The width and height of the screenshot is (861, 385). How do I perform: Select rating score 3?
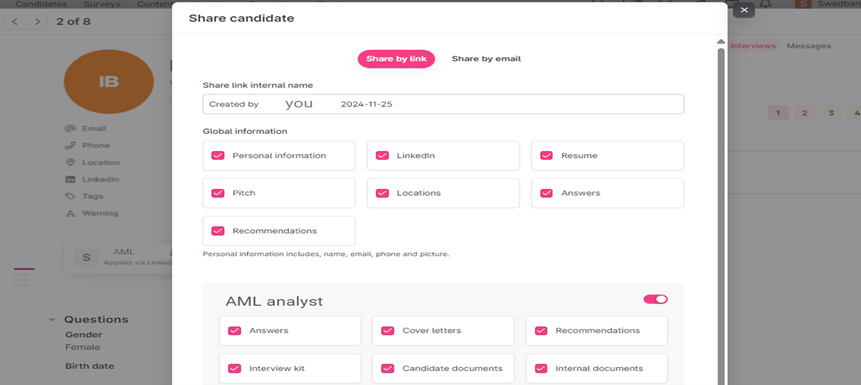tap(831, 113)
